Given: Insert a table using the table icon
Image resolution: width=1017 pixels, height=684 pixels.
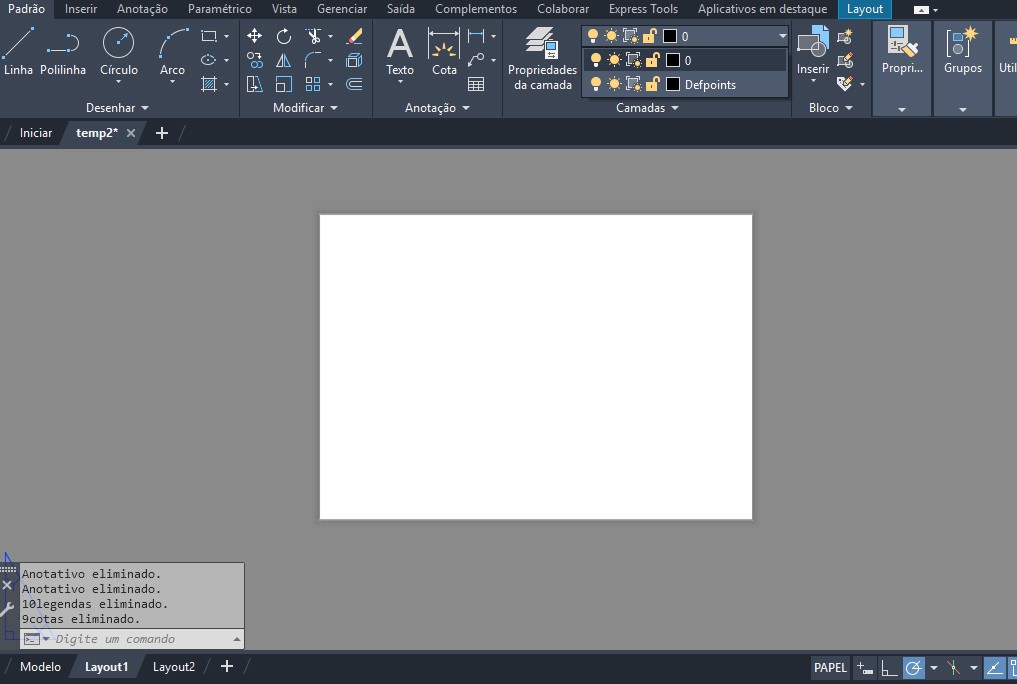Looking at the screenshot, I should click(x=476, y=84).
